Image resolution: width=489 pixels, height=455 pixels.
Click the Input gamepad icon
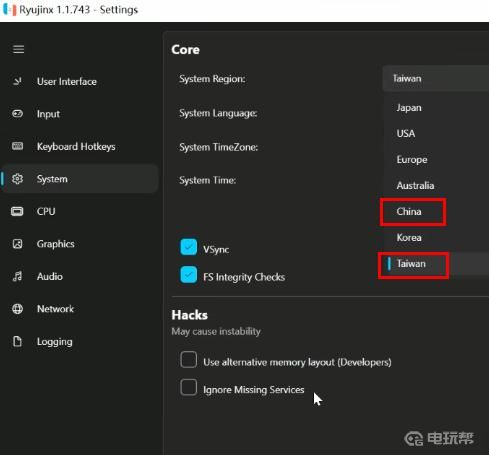(x=17, y=114)
